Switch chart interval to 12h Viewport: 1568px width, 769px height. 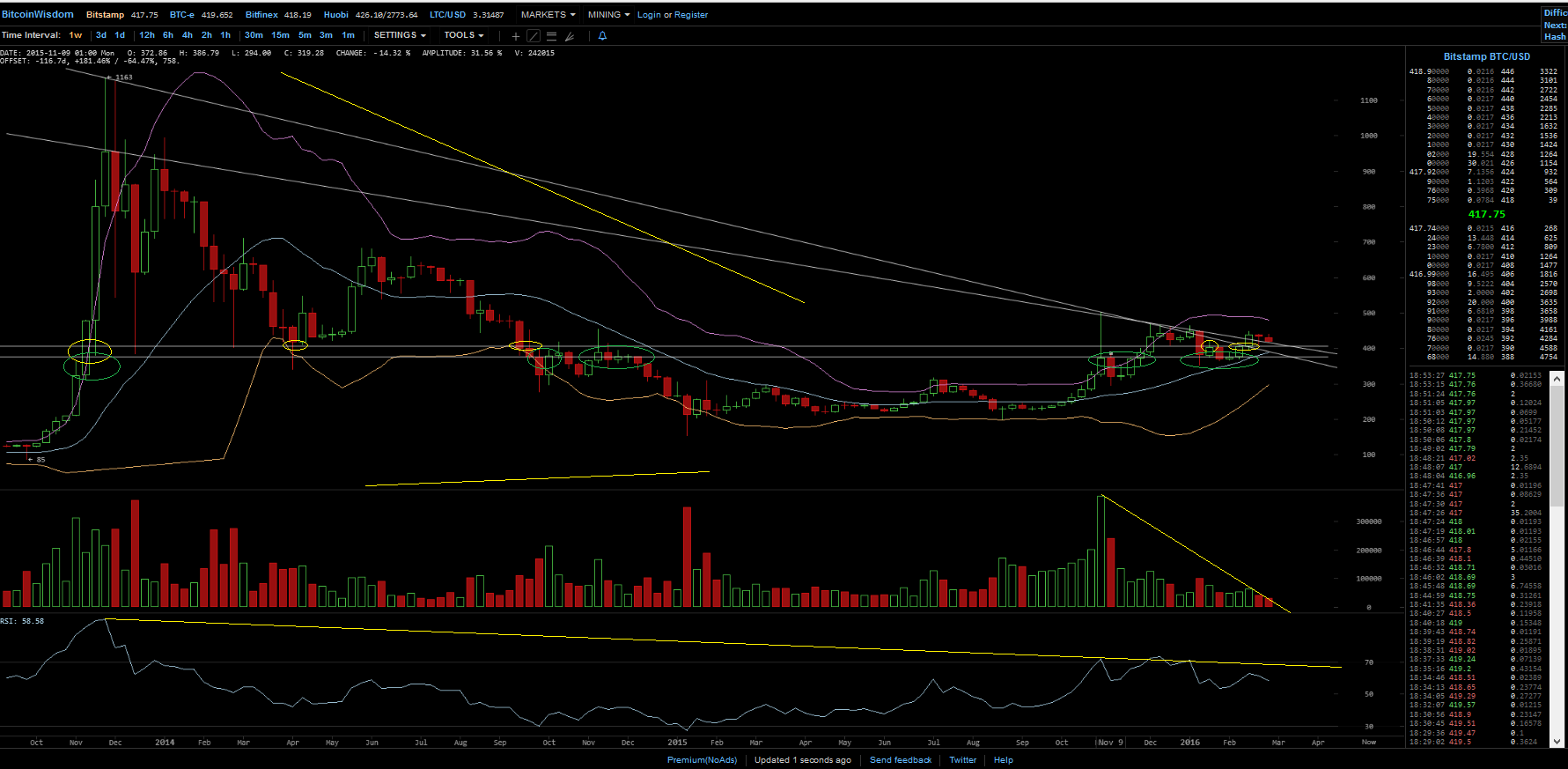(147, 35)
